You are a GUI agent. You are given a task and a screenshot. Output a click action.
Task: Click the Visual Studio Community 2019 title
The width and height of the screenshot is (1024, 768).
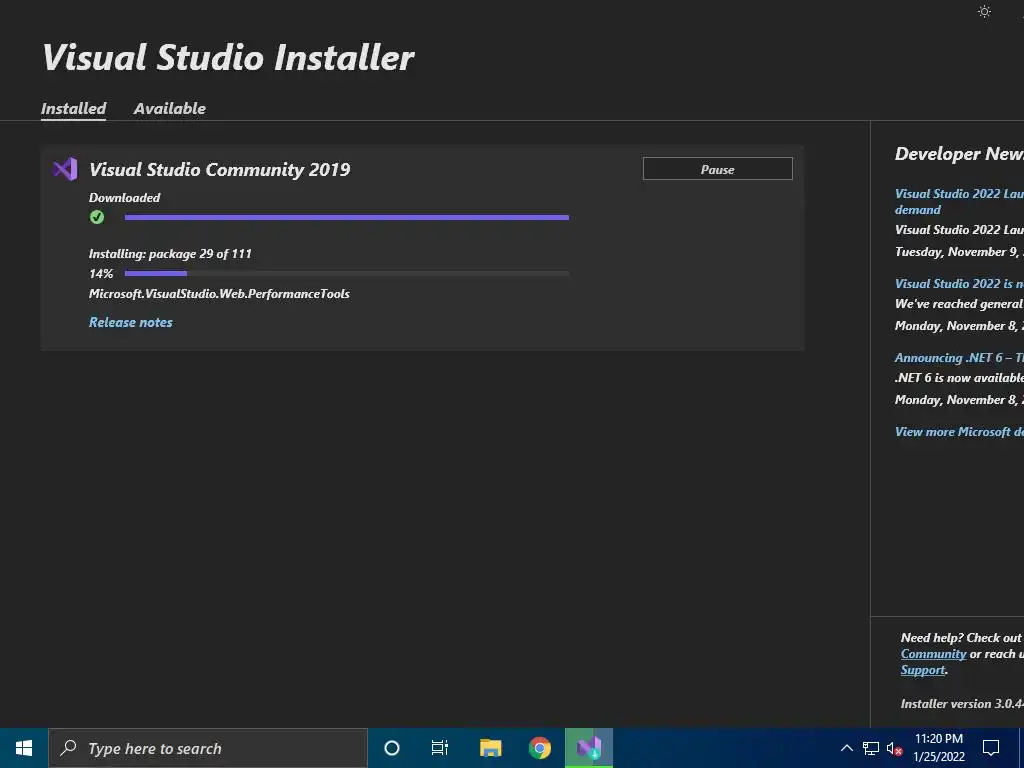pos(219,170)
